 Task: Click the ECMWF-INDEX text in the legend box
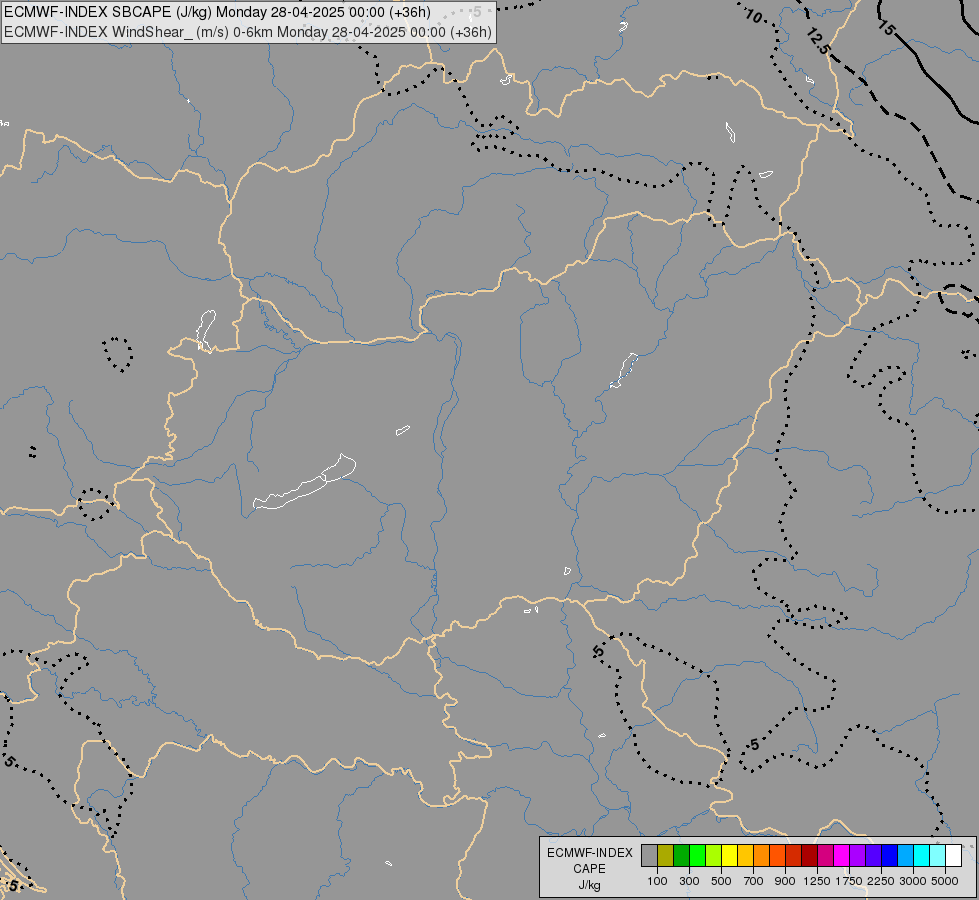coord(589,853)
